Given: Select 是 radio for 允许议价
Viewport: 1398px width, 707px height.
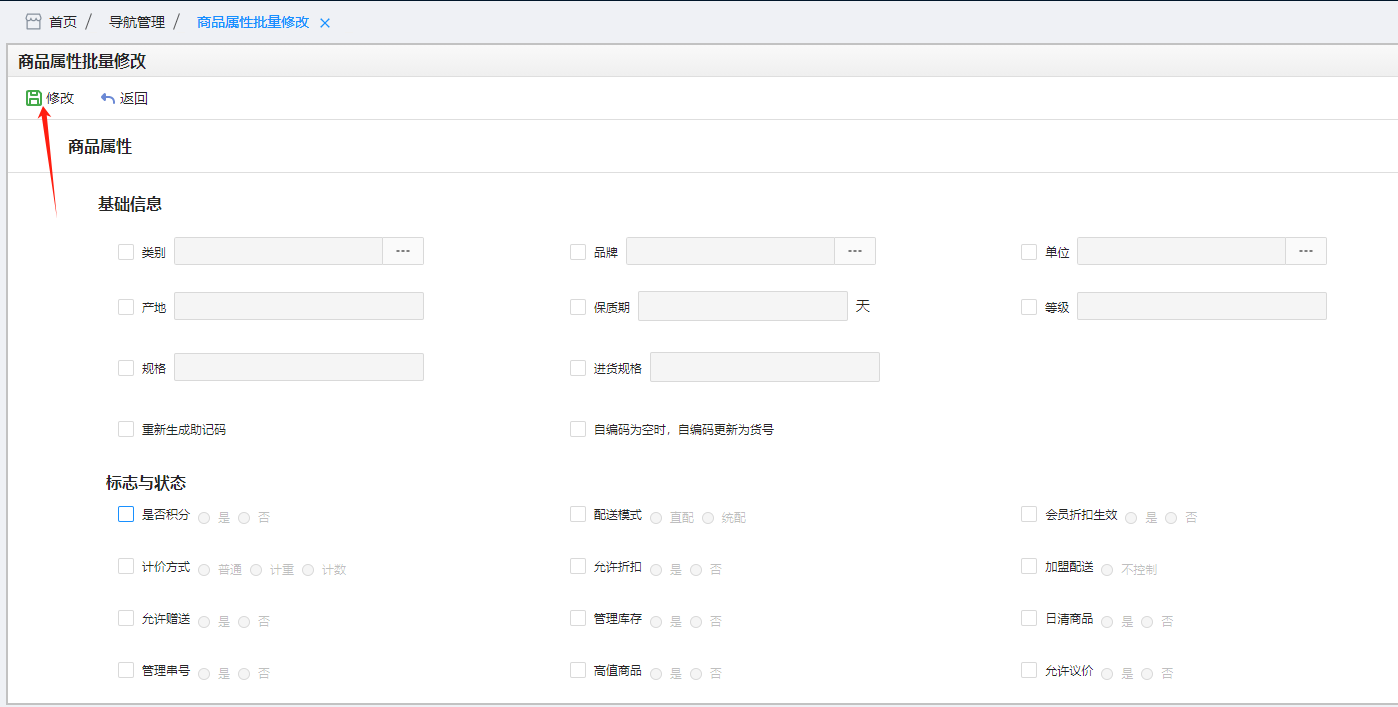Looking at the screenshot, I should (1107, 674).
